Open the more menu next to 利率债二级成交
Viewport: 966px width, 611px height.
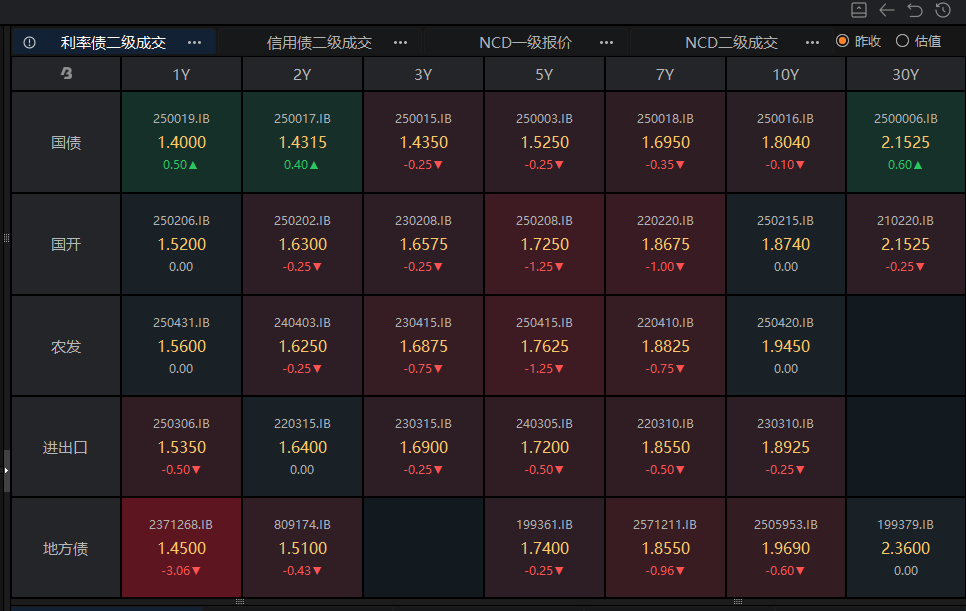click(195, 43)
